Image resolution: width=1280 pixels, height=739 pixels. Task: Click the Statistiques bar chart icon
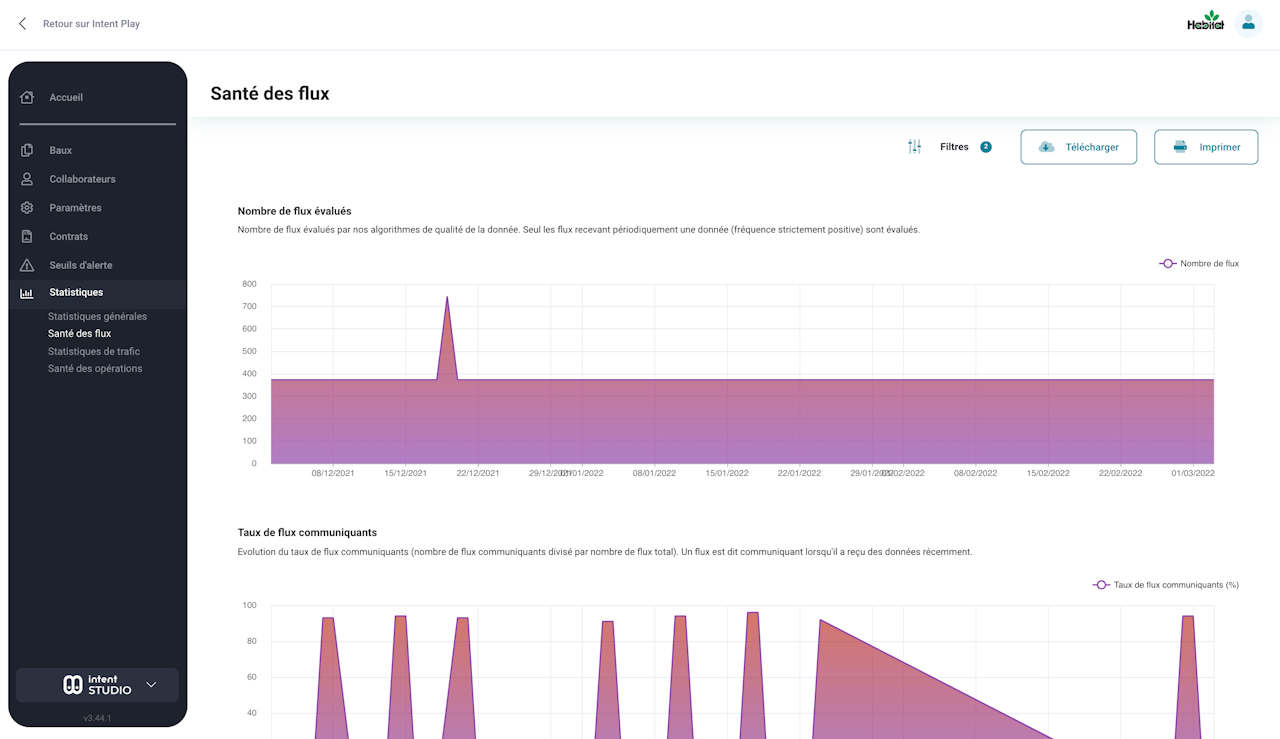click(27, 293)
